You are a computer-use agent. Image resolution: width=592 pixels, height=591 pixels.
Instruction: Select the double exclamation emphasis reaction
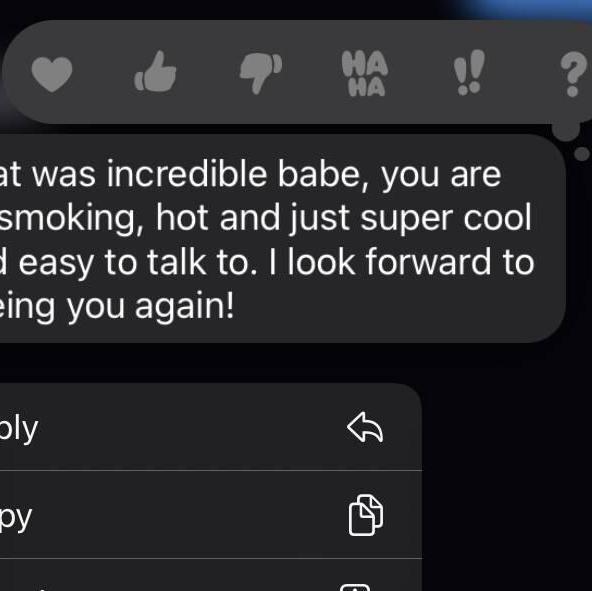click(469, 72)
